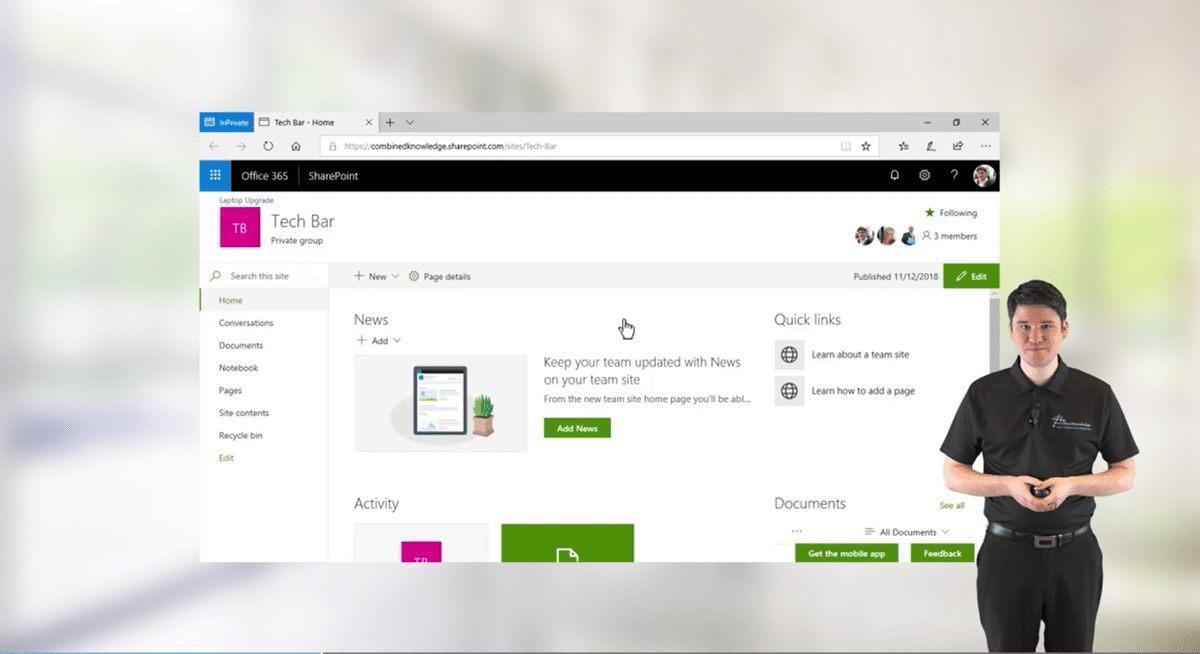This screenshot has width=1200, height=654.
Task: Open the See all link under Documents
Action: coord(951,505)
